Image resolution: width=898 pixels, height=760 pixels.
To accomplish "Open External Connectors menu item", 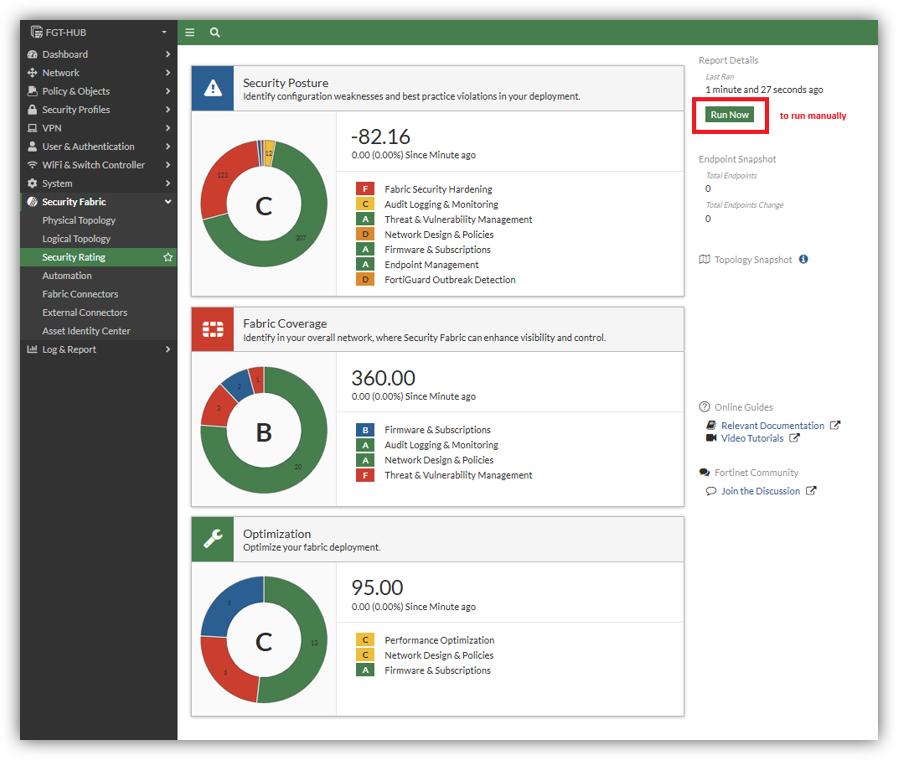I will click(x=99, y=313).
